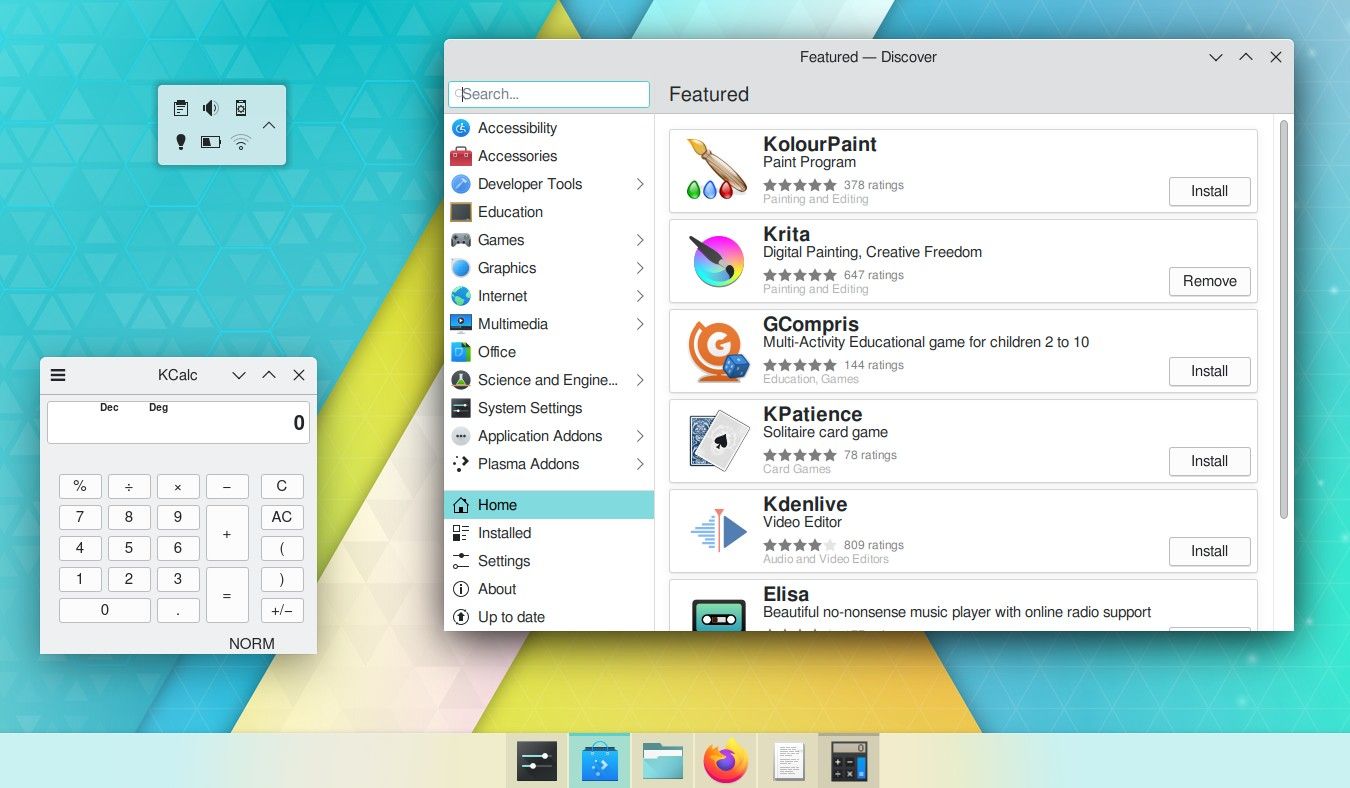
Task: Remove Krita
Action: tap(1209, 281)
